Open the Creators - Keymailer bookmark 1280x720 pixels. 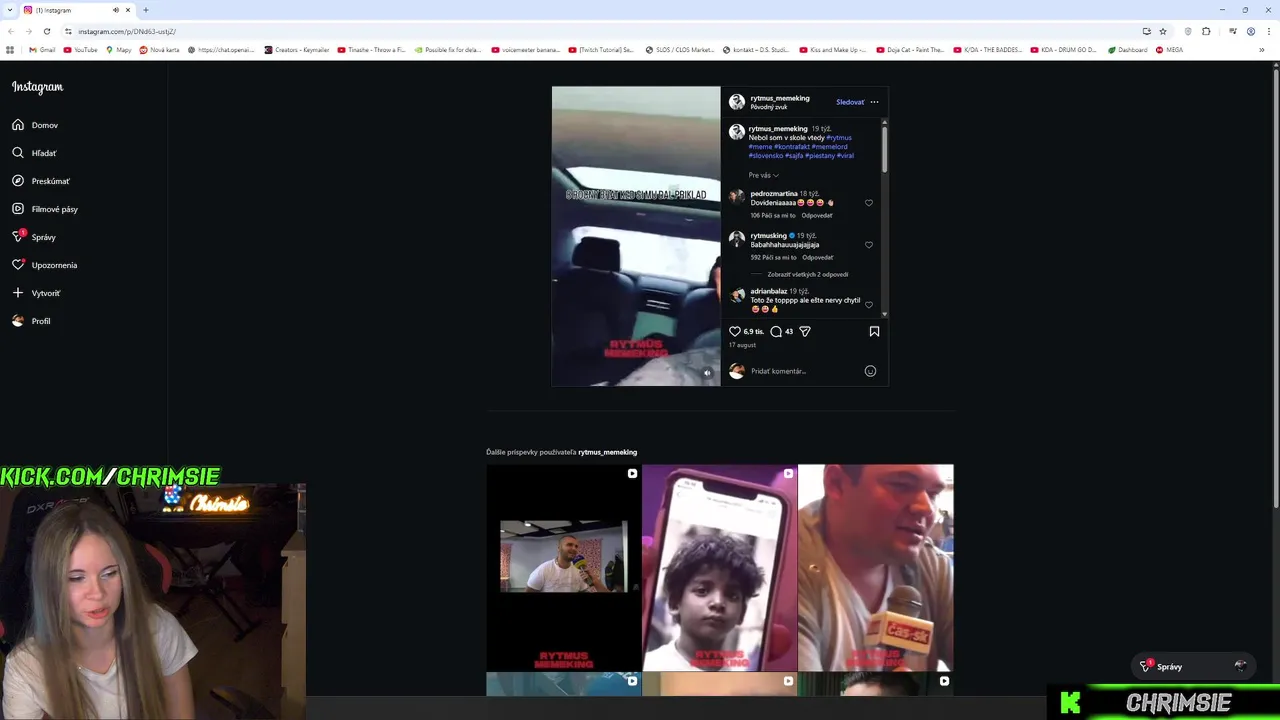298,50
